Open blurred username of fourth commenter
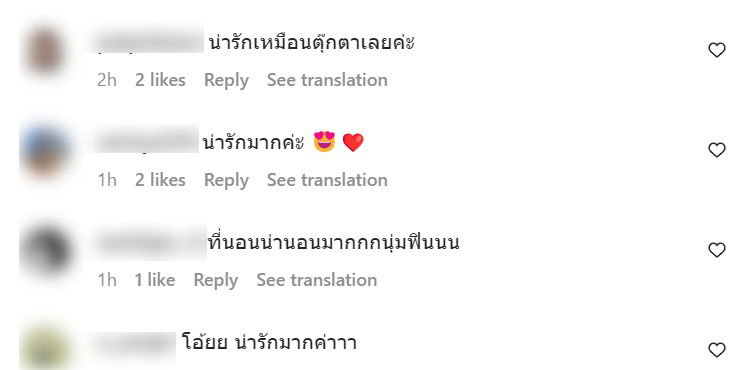Viewport: 741px width, 370px height. 133,345
